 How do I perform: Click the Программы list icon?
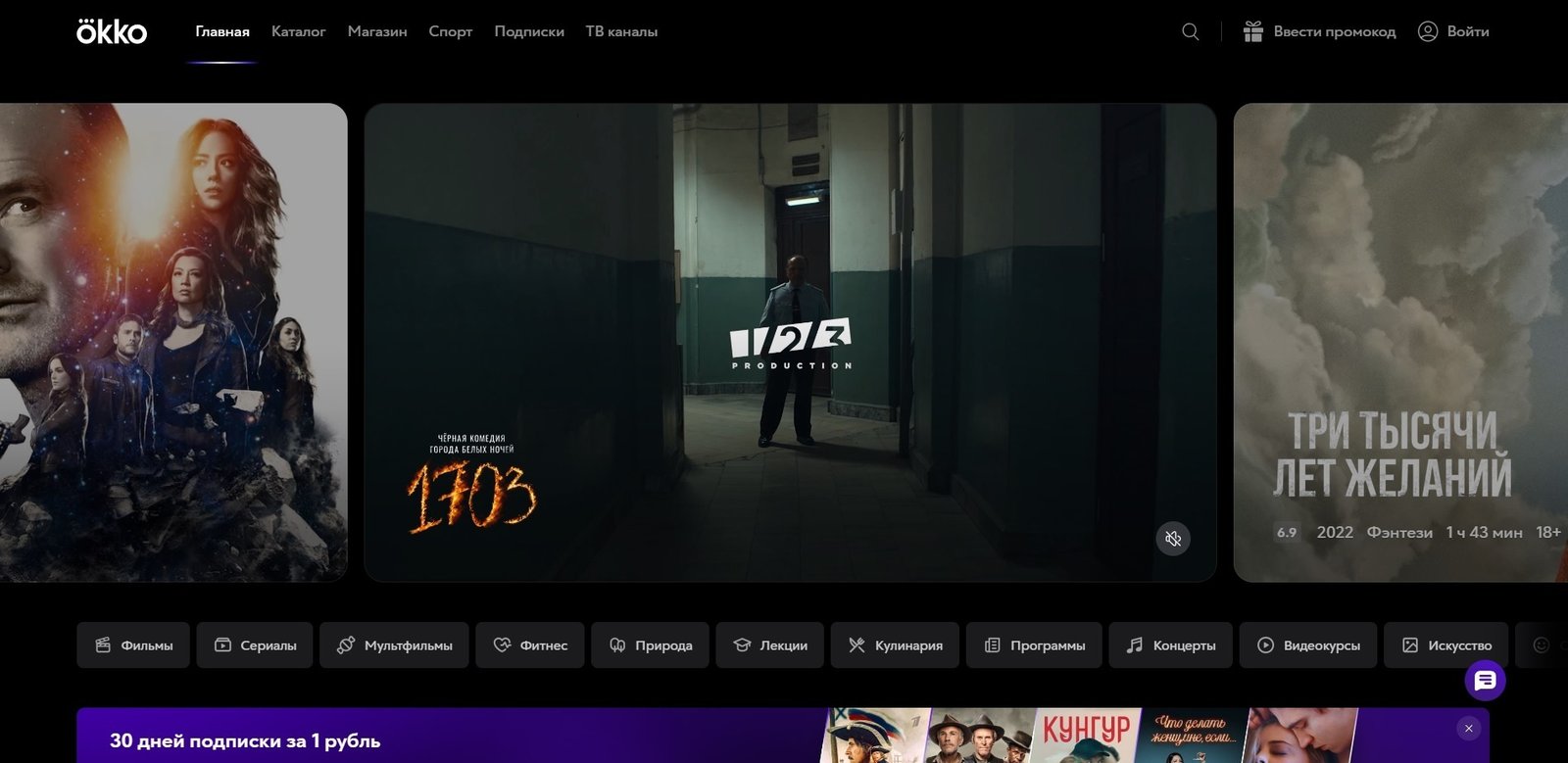[x=992, y=645]
